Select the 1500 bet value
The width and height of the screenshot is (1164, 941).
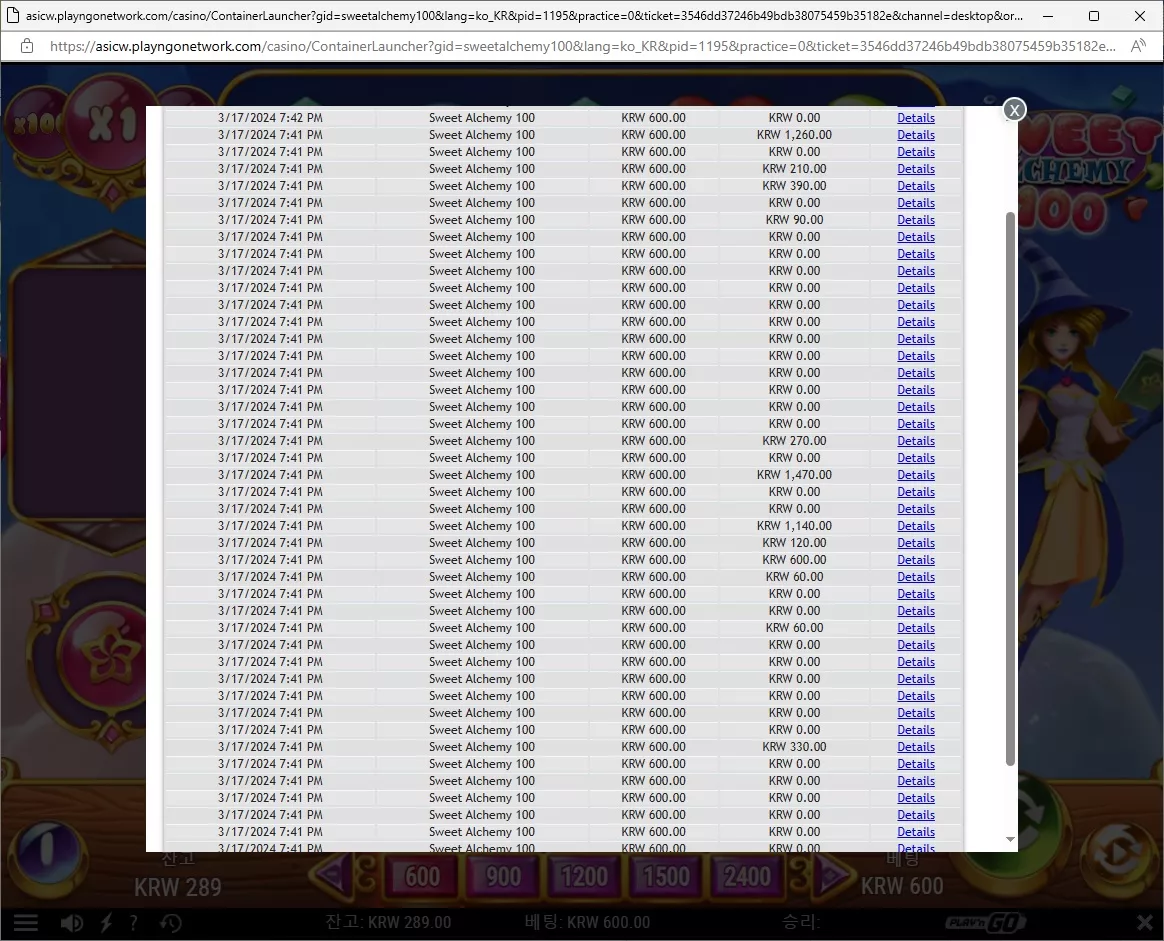(666, 876)
